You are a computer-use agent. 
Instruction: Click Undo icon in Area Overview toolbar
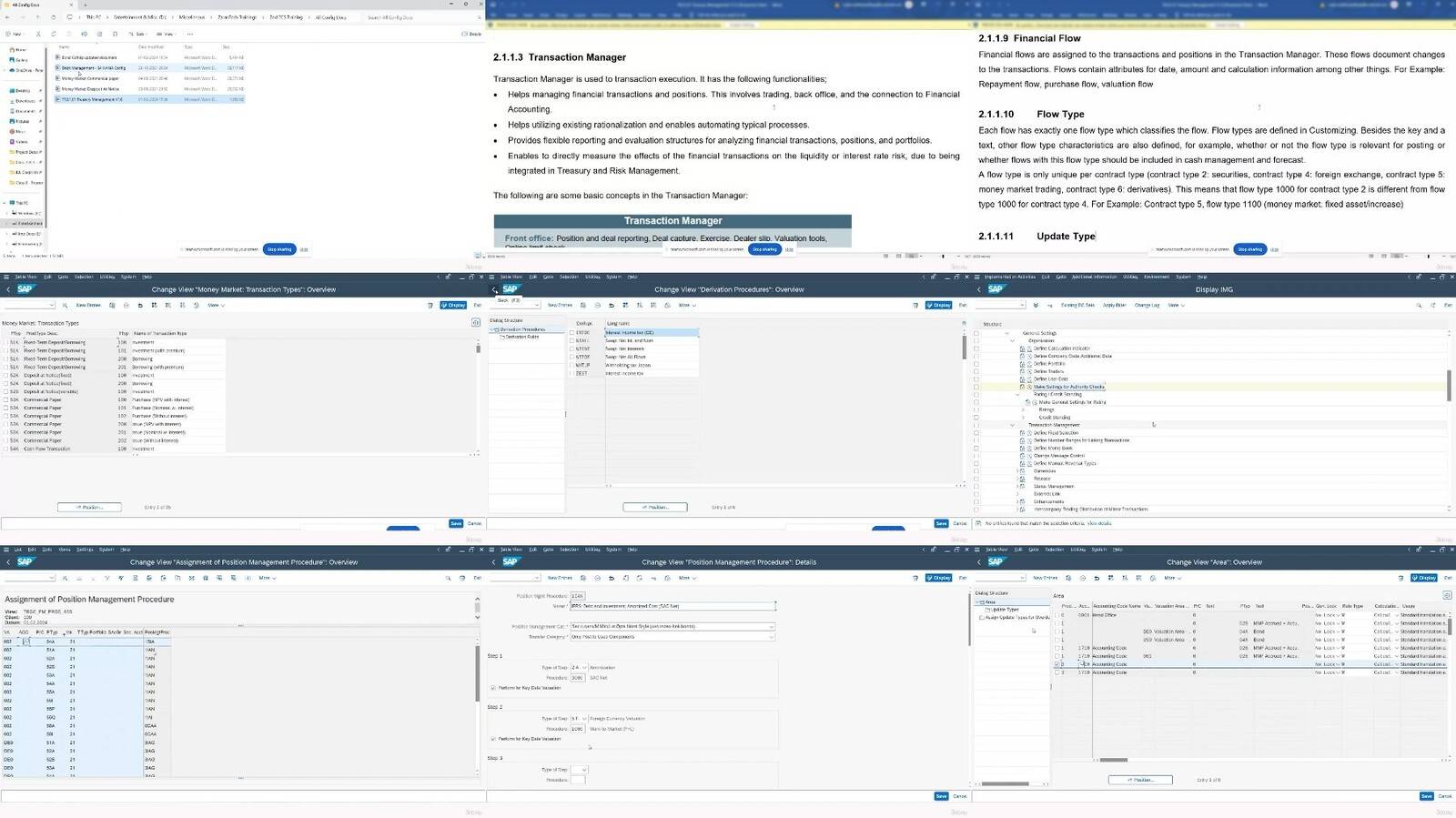click(x=1097, y=578)
